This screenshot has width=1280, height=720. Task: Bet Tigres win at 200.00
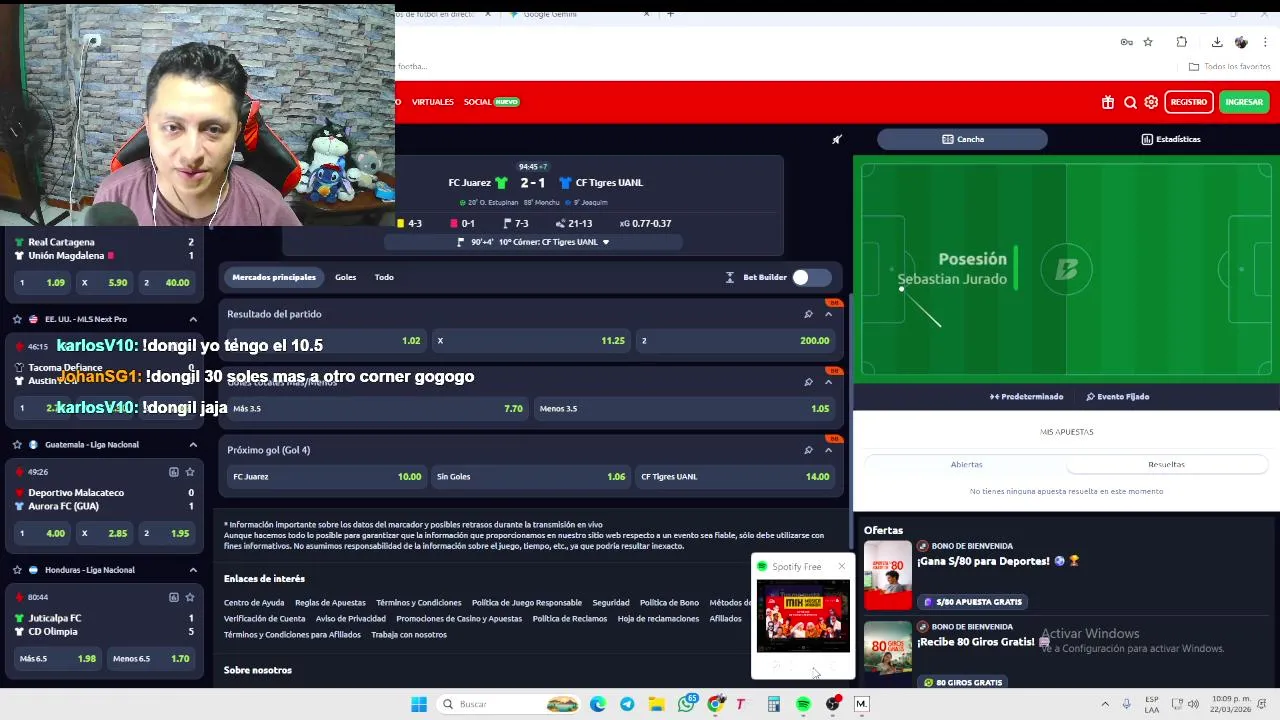[736, 341]
